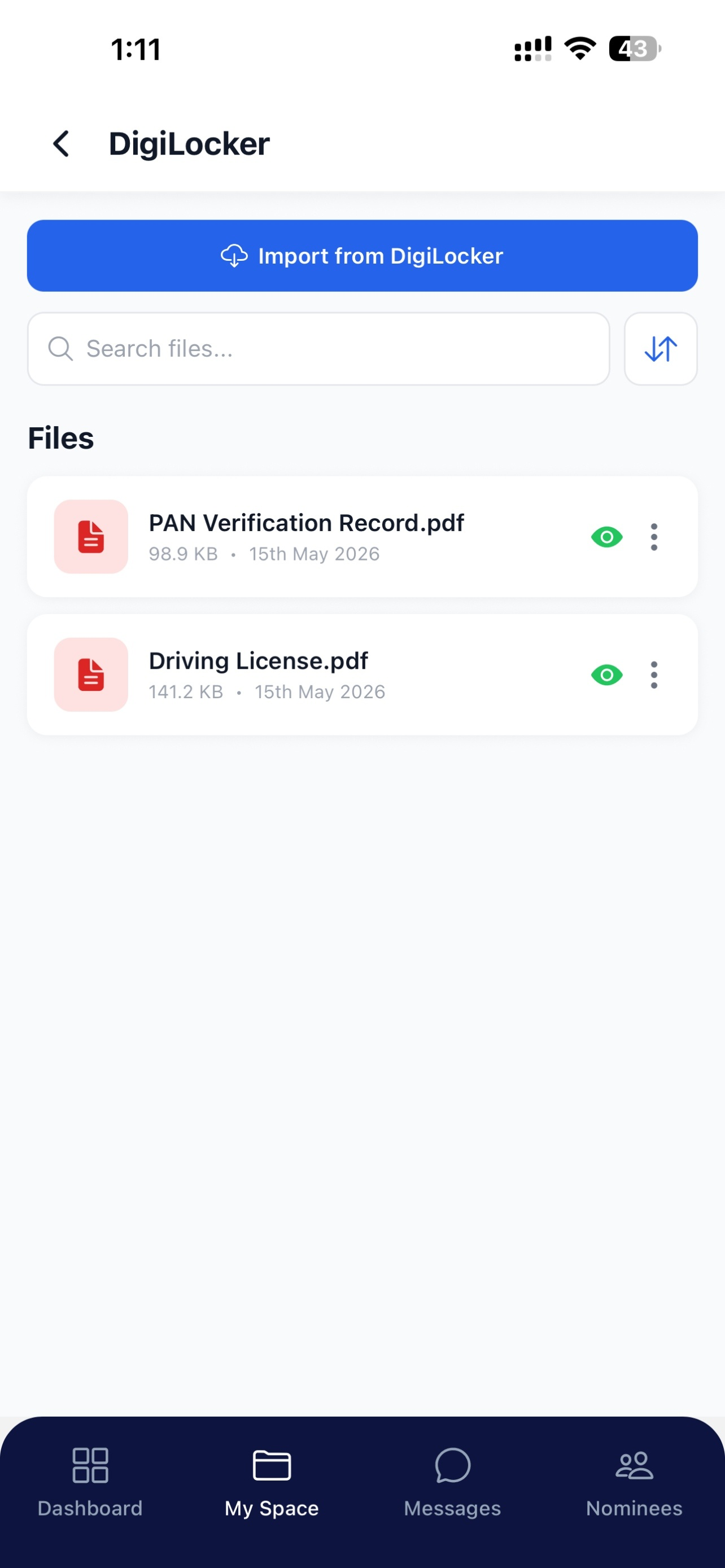Open more options for PAN Verification Record.pdf
The height and width of the screenshot is (1568, 725).
tap(654, 537)
